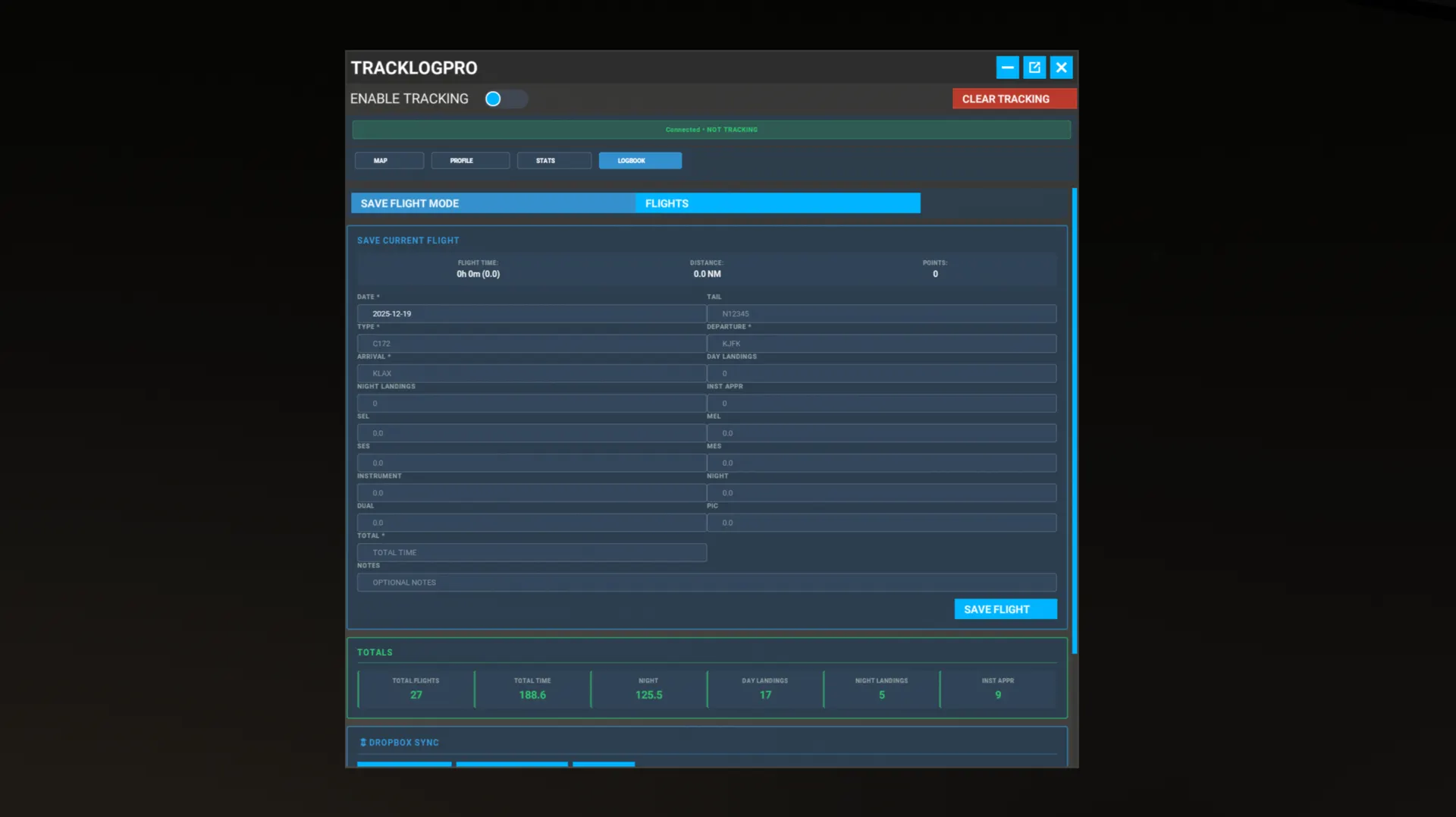Click the Optional Notes field
1456x817 pixels.
point(706,583)
